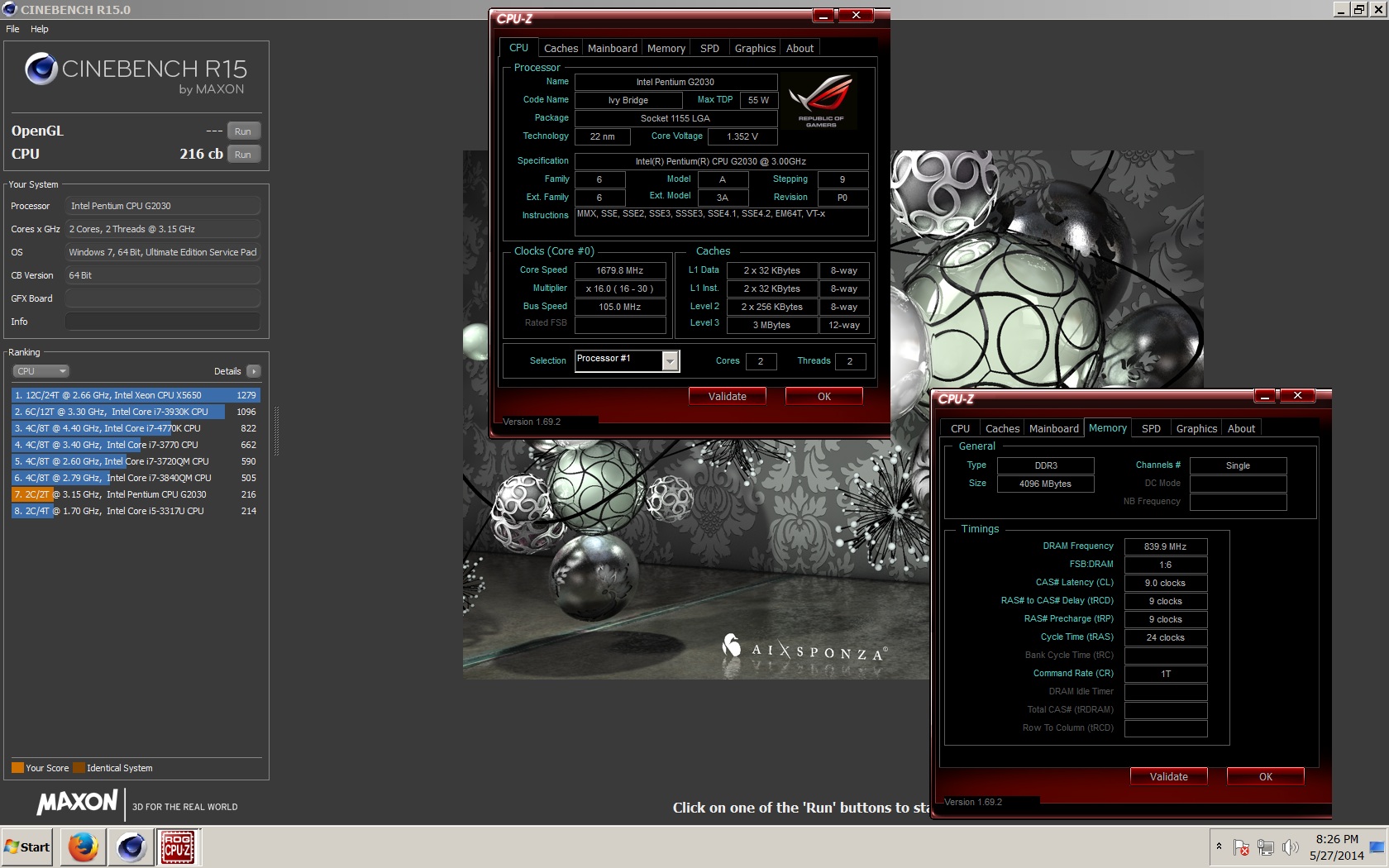This screenshot has width=1389, height=868.
Task: Select the Core i7-3770 ranking row
Action: point(136,445)
